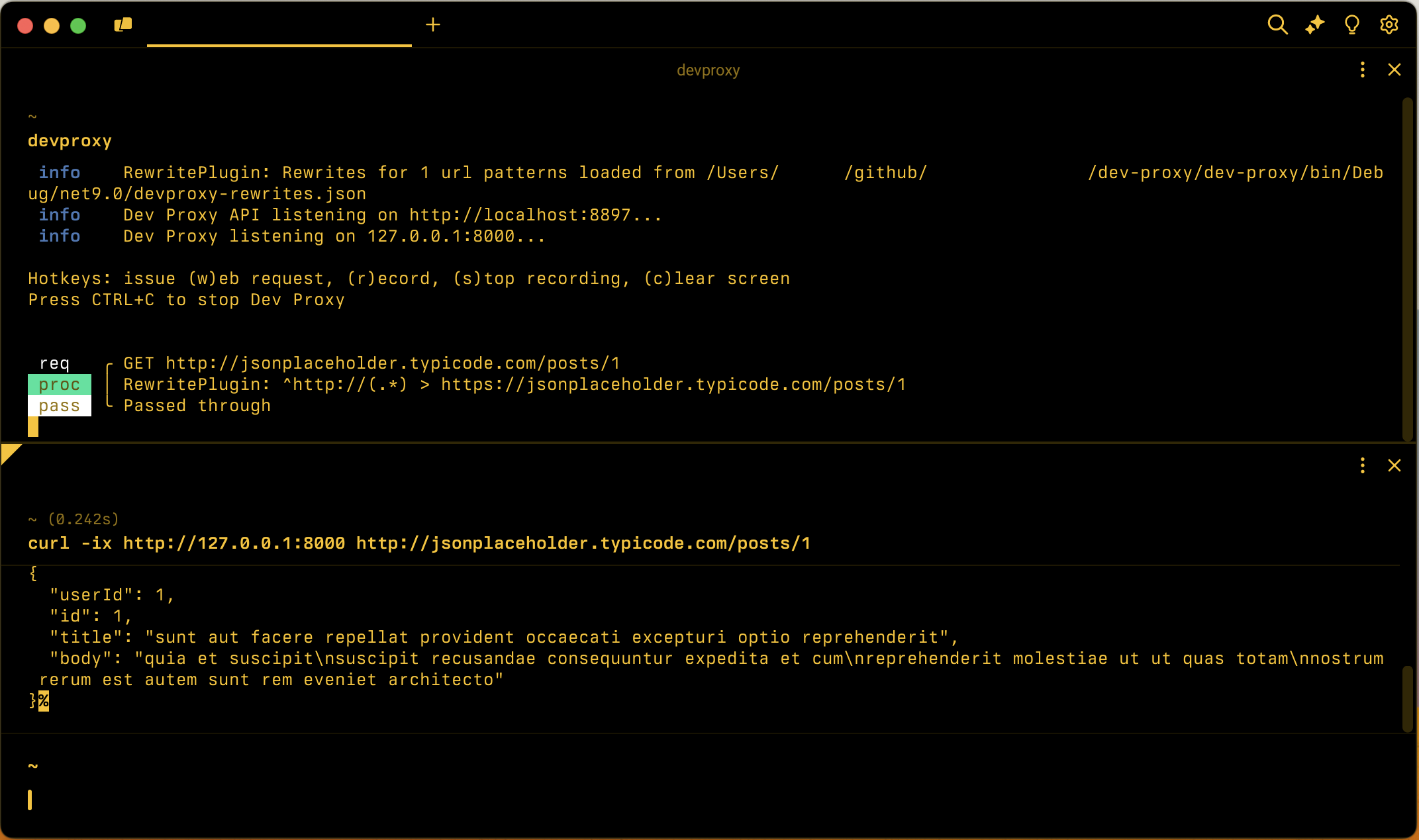Viewport: 1419px width, 840px height.
Task: Open the lightbulb resource center icon
Action: click(1351, 25)
